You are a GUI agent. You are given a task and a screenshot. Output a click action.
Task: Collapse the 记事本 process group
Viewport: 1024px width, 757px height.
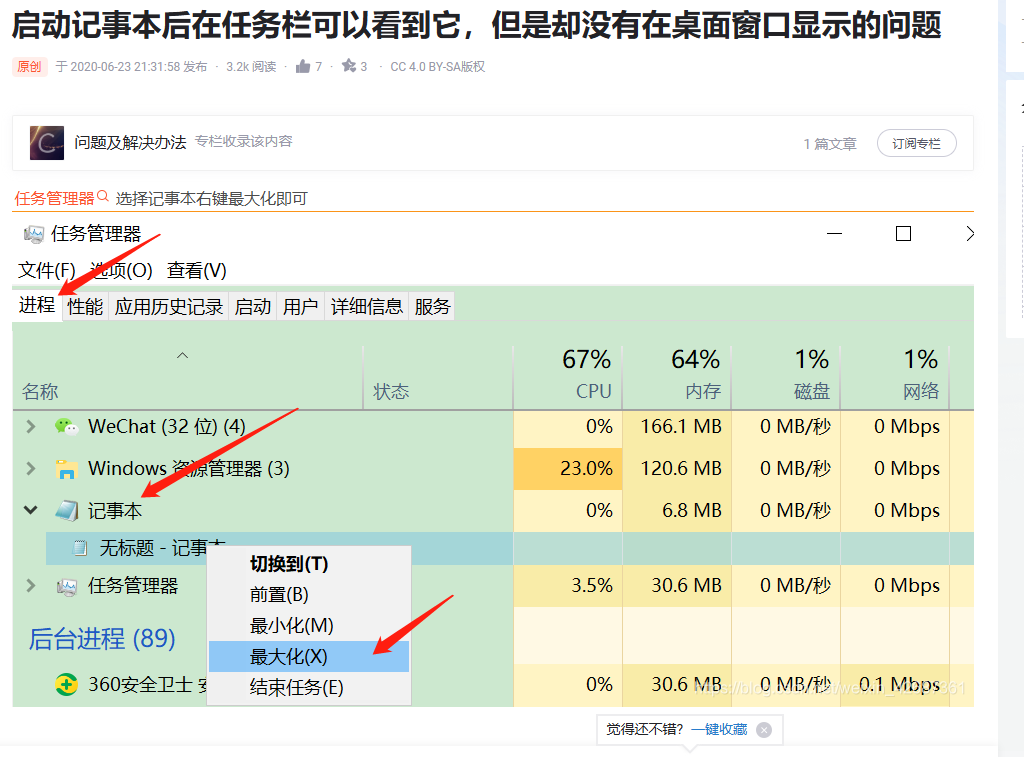pyautogui.click(x=31, y=509)
